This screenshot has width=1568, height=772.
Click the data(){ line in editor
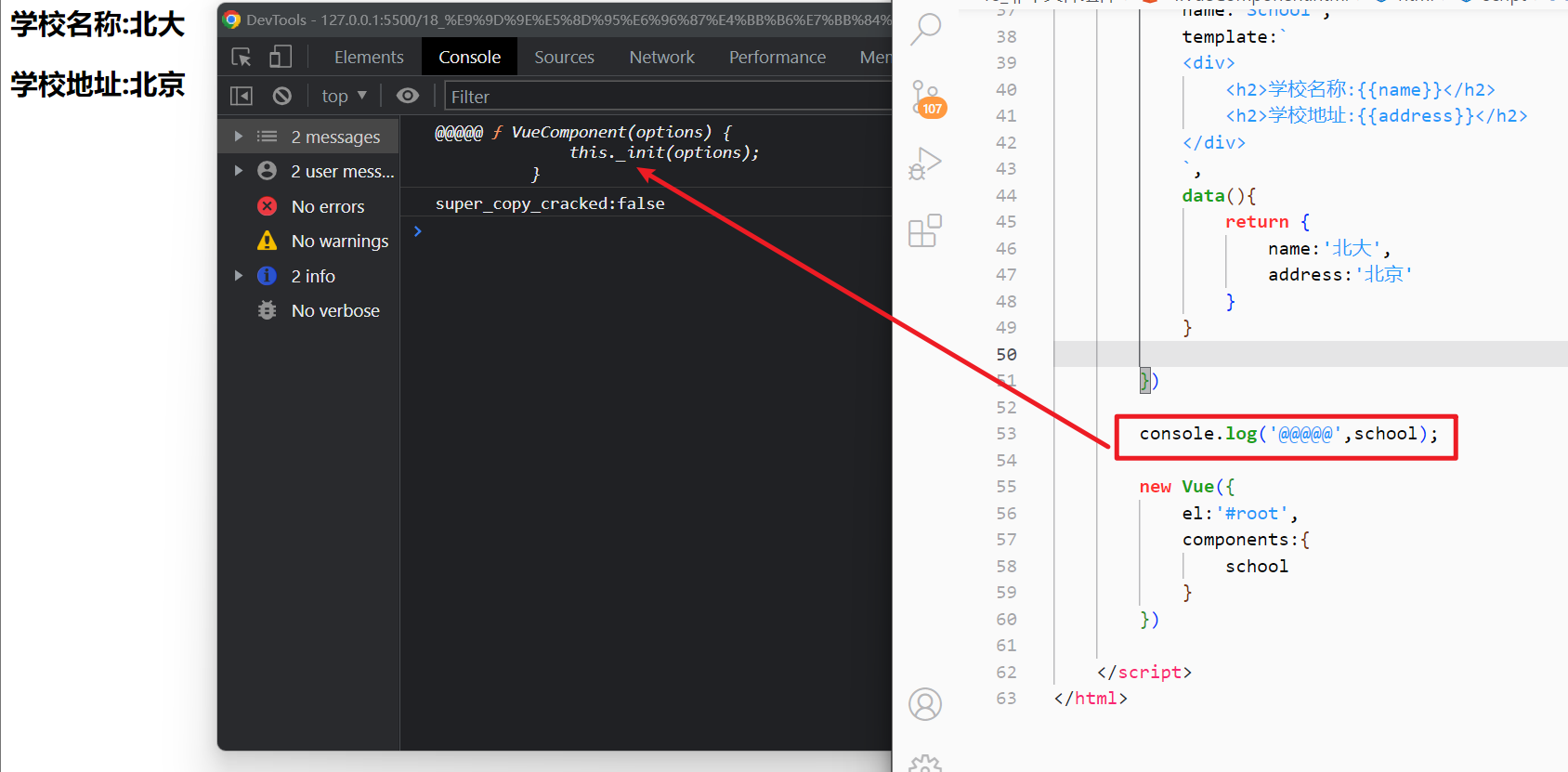1219,196
